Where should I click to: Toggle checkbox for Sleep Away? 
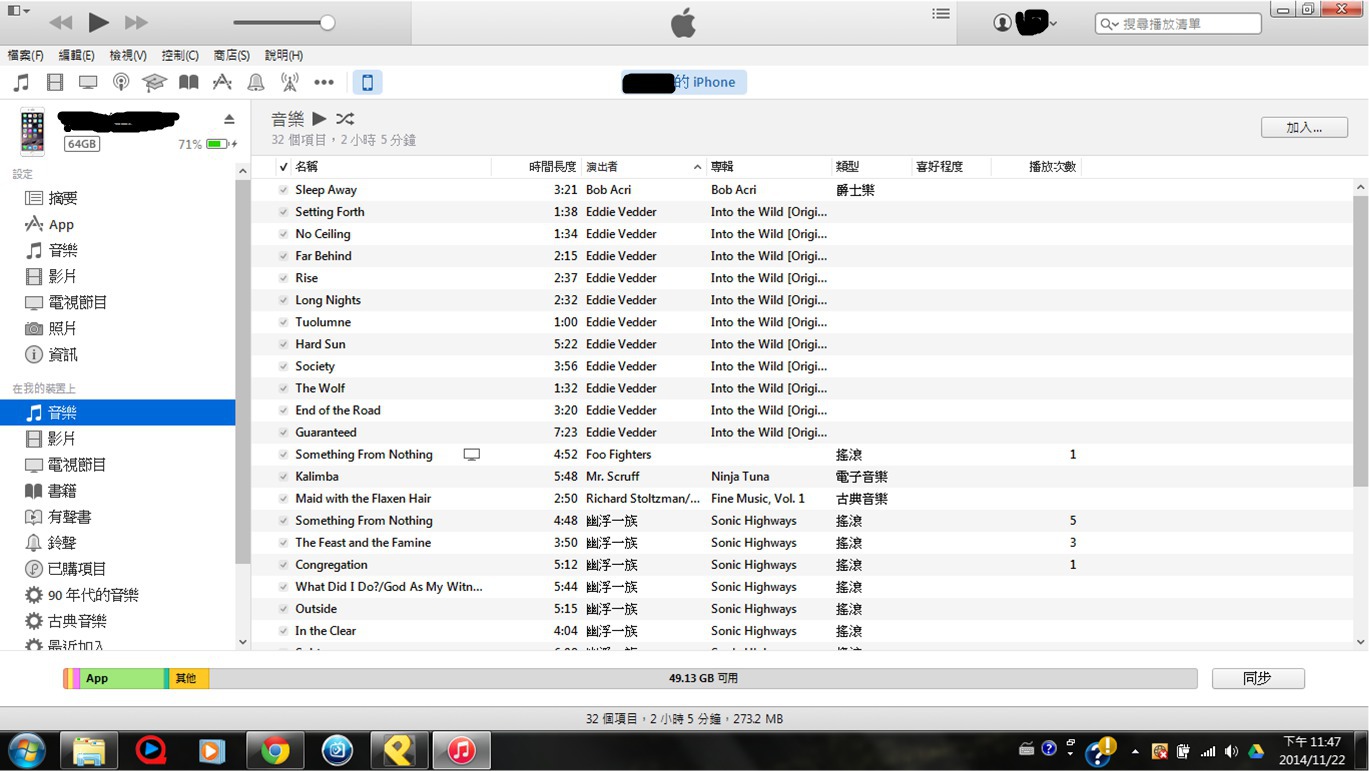pyautogui.click(x=284, y=190)
